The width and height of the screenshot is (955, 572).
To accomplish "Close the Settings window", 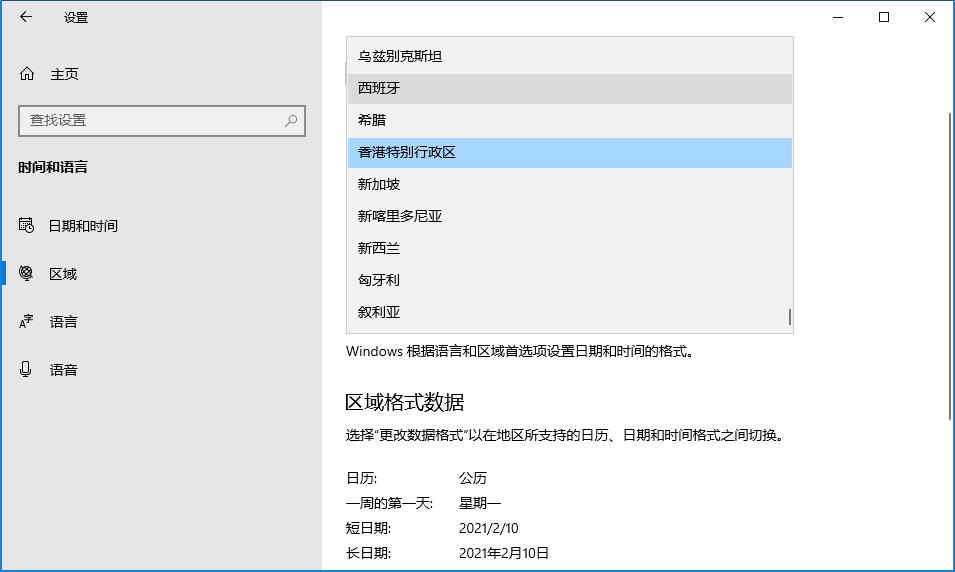I will tap(929, 17).
